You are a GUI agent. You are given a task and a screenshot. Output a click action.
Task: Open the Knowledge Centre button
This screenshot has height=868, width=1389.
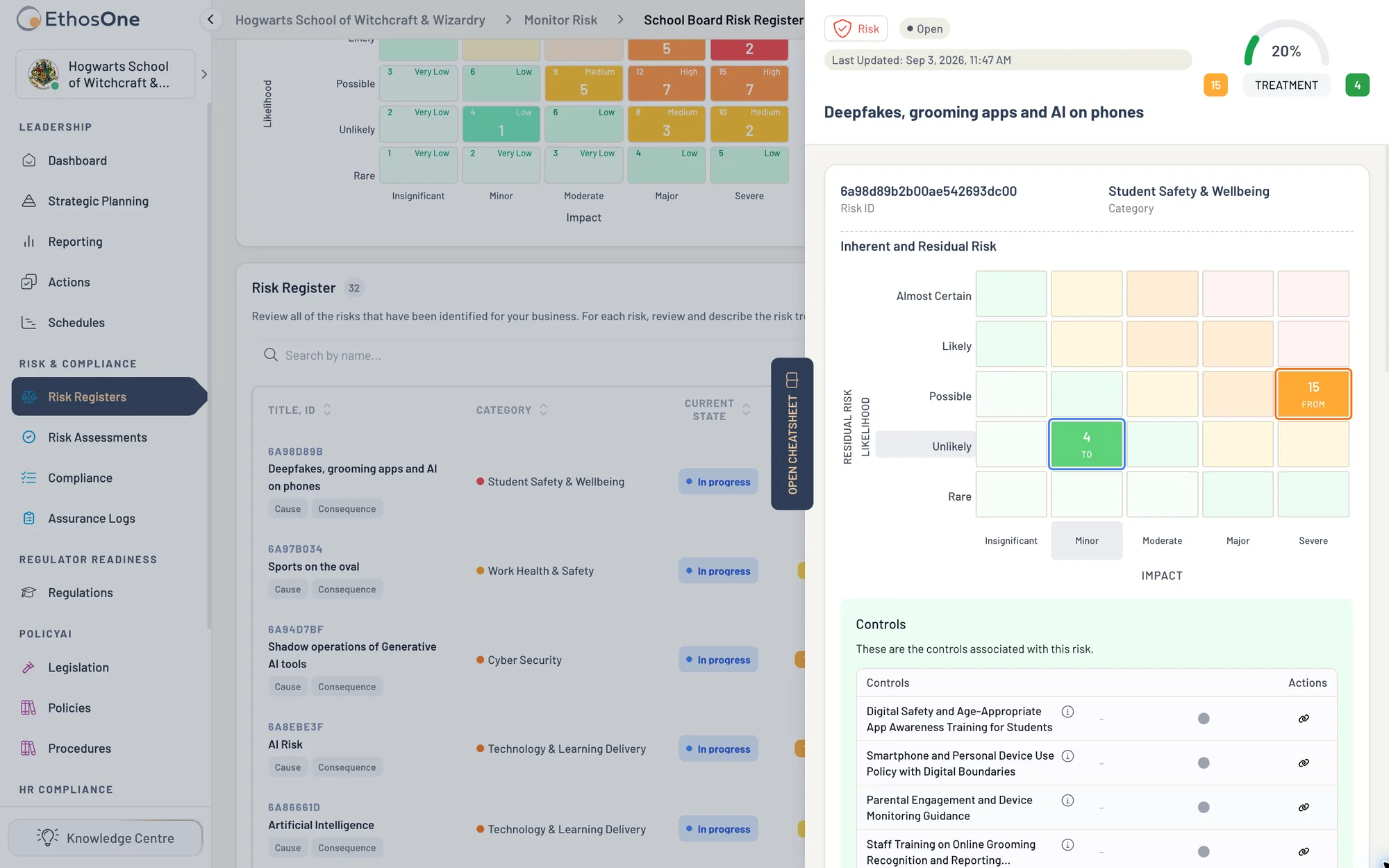click(106, 838)
